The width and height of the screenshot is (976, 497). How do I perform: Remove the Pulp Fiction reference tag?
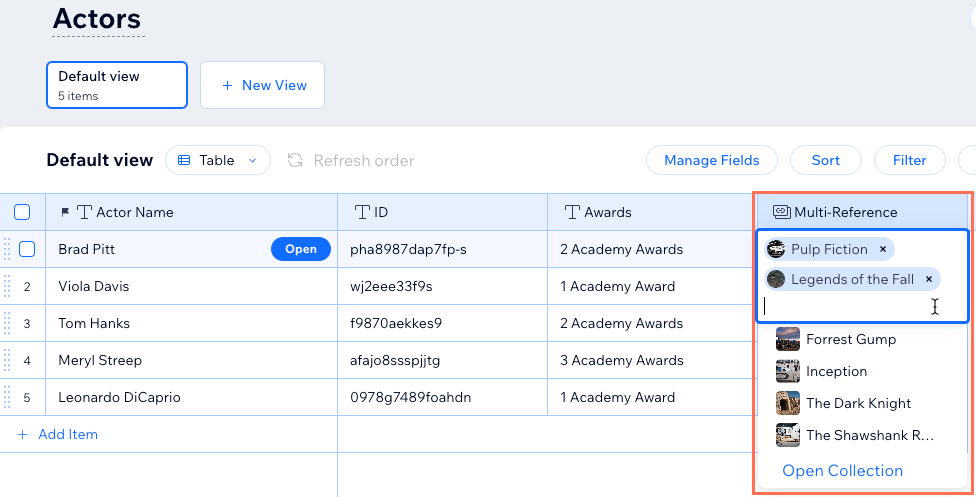(x=883, y=249)
